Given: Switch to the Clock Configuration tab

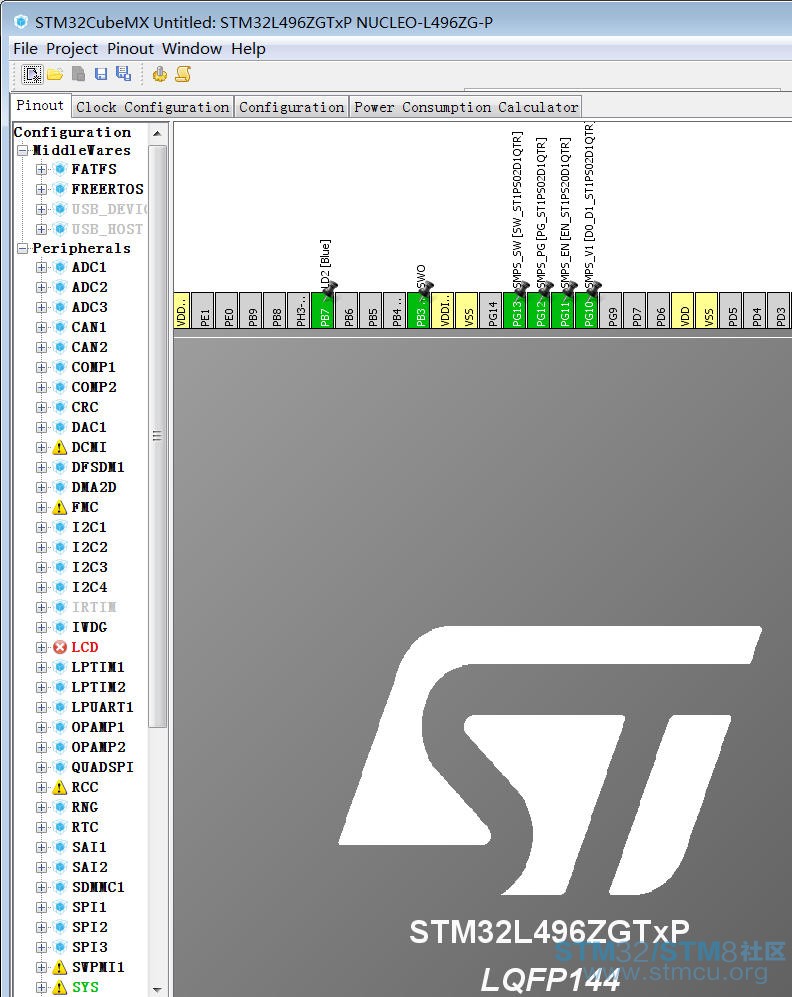Looking at the screenshot, I should (x=153, y=107).
